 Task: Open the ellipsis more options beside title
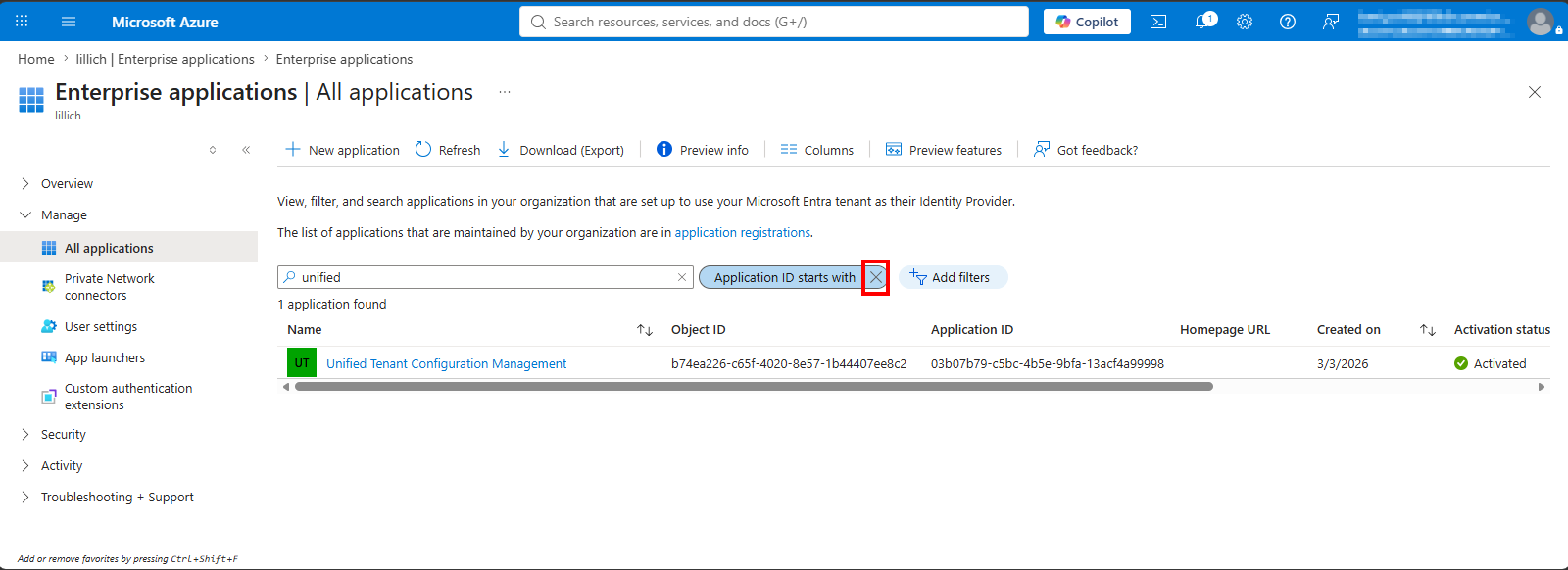coord(505,92)
